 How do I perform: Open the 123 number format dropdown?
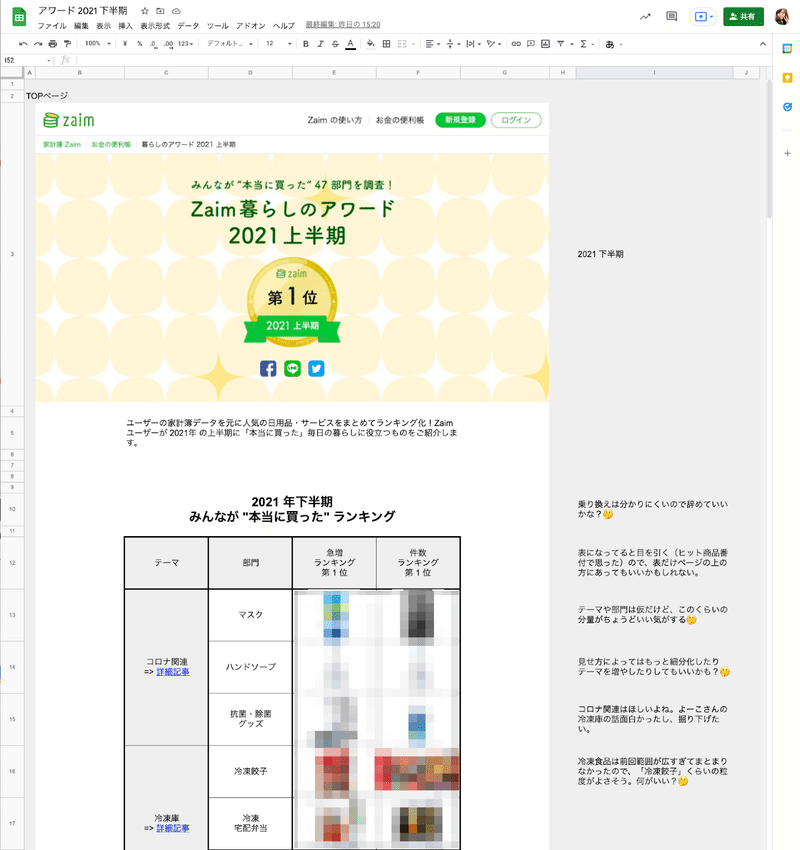click(x=185, y=44)
